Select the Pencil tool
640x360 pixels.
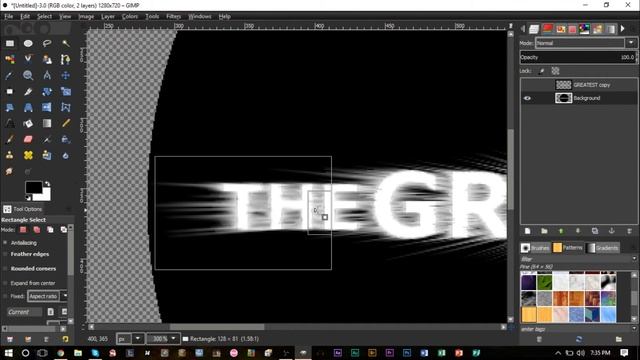(x=66, y=123)
